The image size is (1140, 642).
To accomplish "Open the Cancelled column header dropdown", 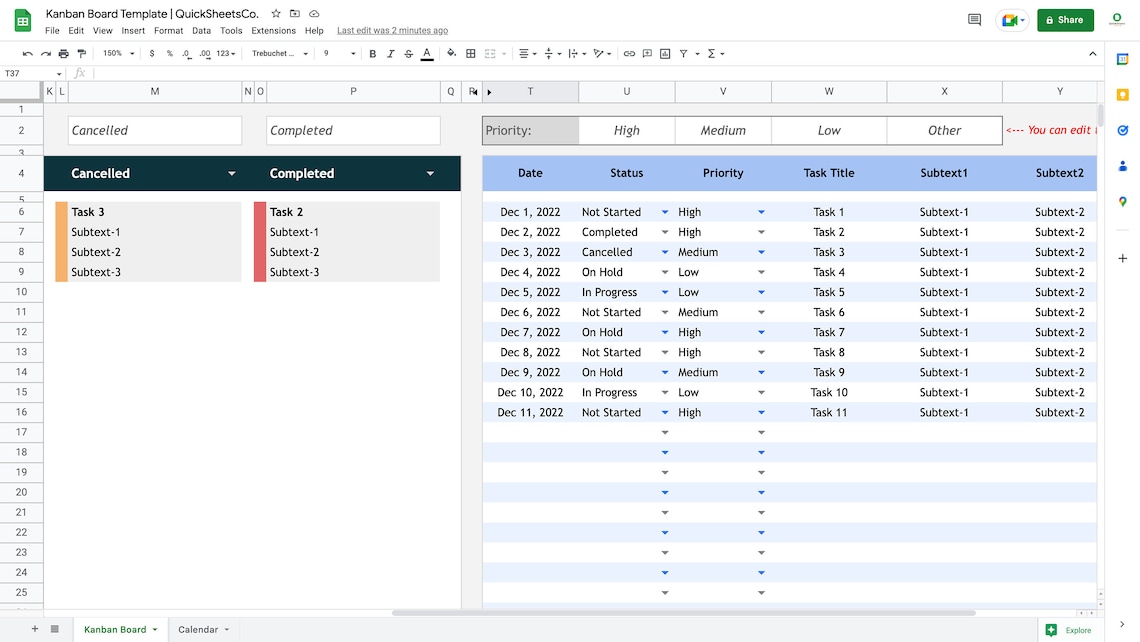I will [231, 173].
